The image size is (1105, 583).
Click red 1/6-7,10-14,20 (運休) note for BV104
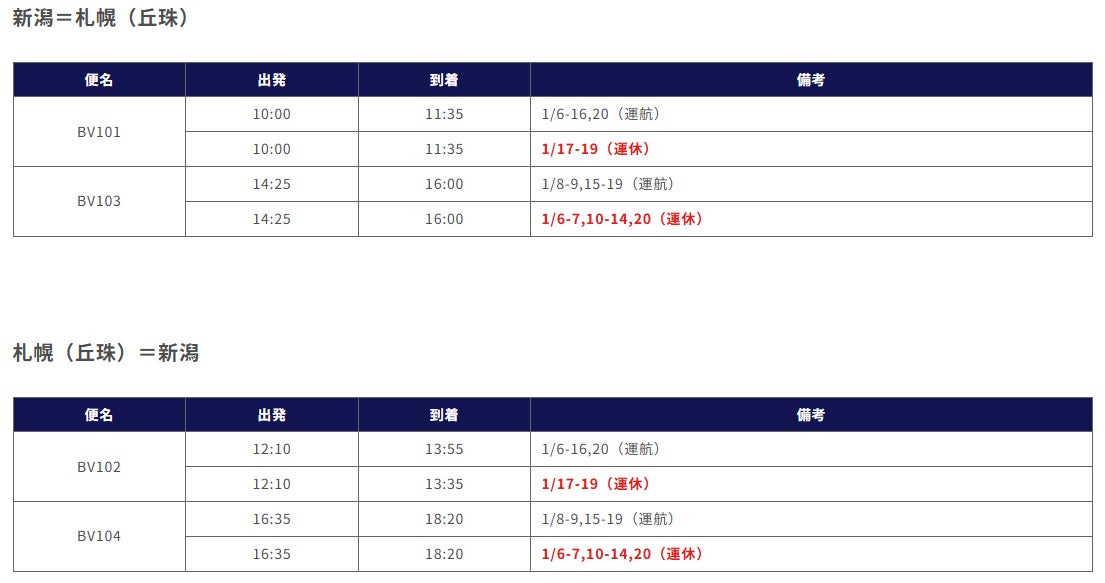click(622, 554)
